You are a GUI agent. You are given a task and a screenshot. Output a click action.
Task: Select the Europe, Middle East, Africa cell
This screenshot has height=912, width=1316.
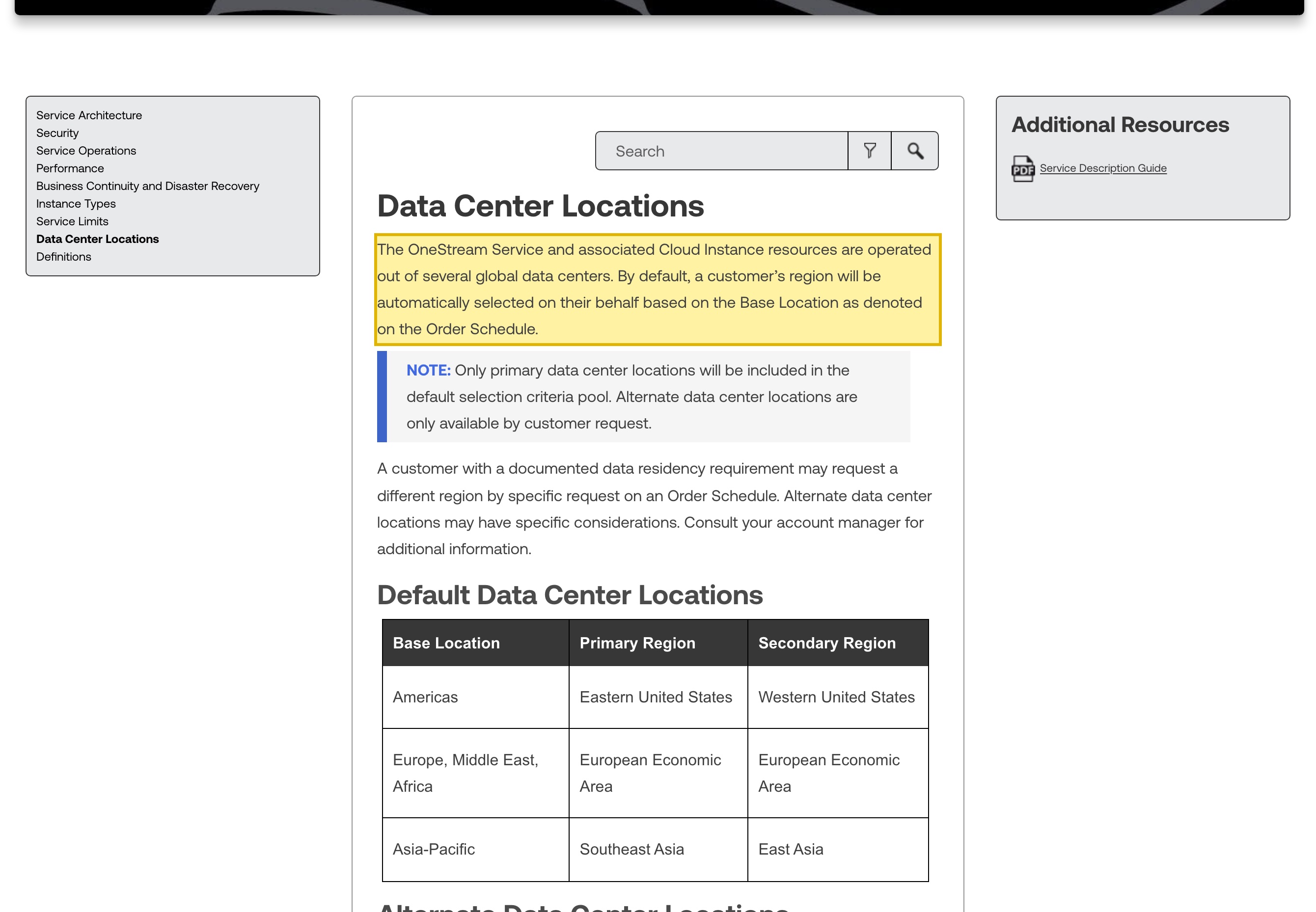[476, 773]
